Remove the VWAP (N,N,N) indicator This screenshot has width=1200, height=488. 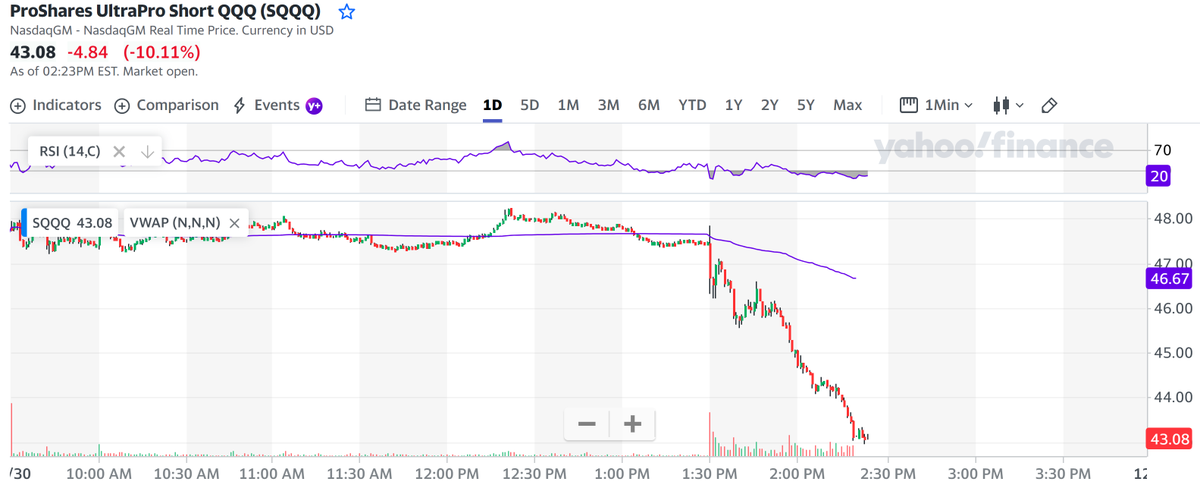pyautogui.click(x=234, y=223)
